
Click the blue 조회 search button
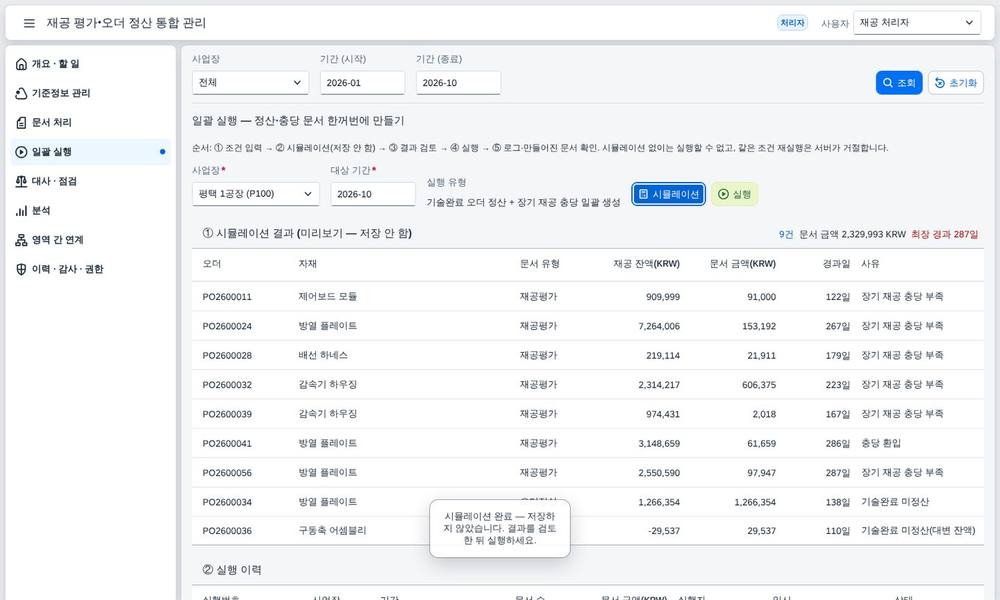tap(899, 83)
